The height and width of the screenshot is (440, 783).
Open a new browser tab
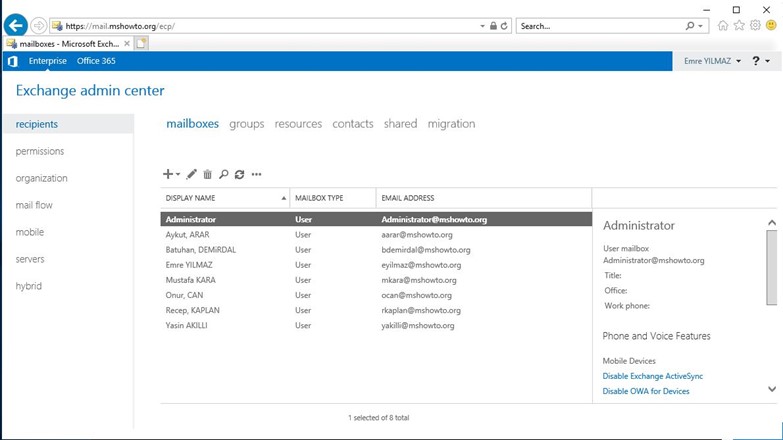(141, 43)
